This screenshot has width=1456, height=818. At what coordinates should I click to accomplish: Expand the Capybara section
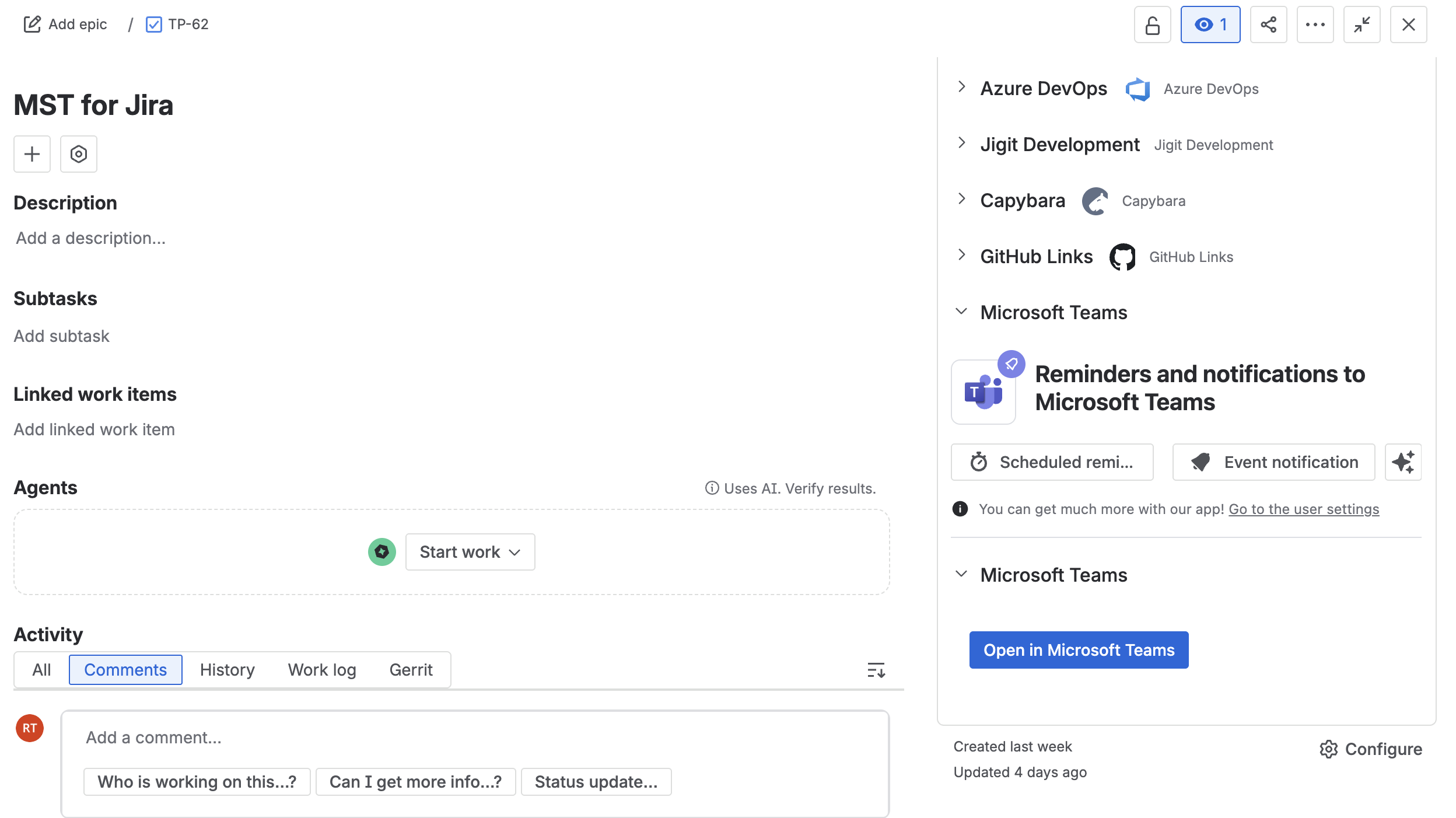961,200
